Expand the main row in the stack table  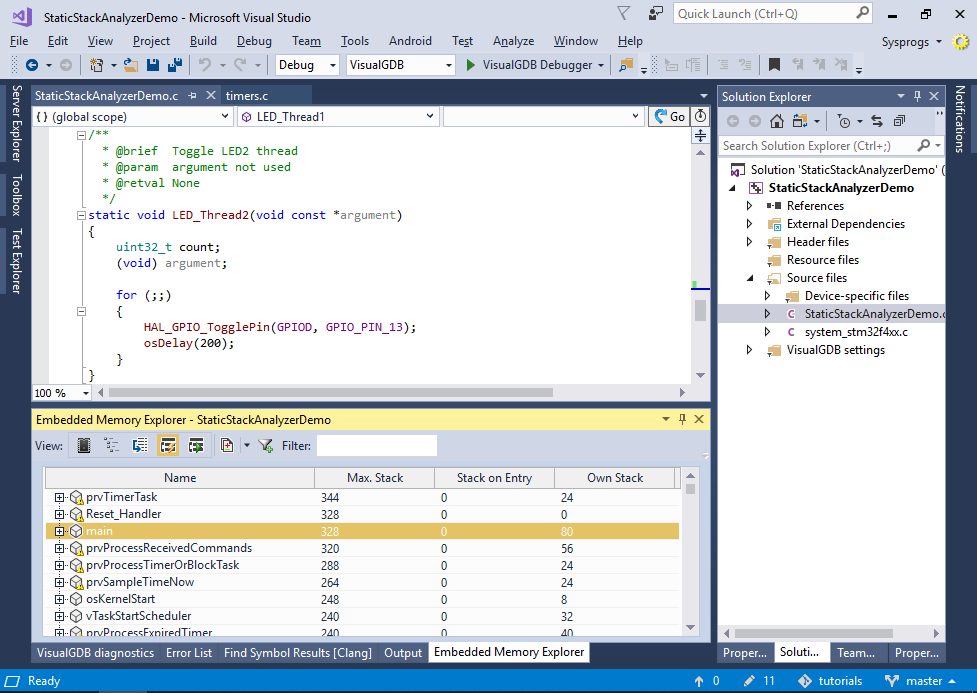[59, 531]
